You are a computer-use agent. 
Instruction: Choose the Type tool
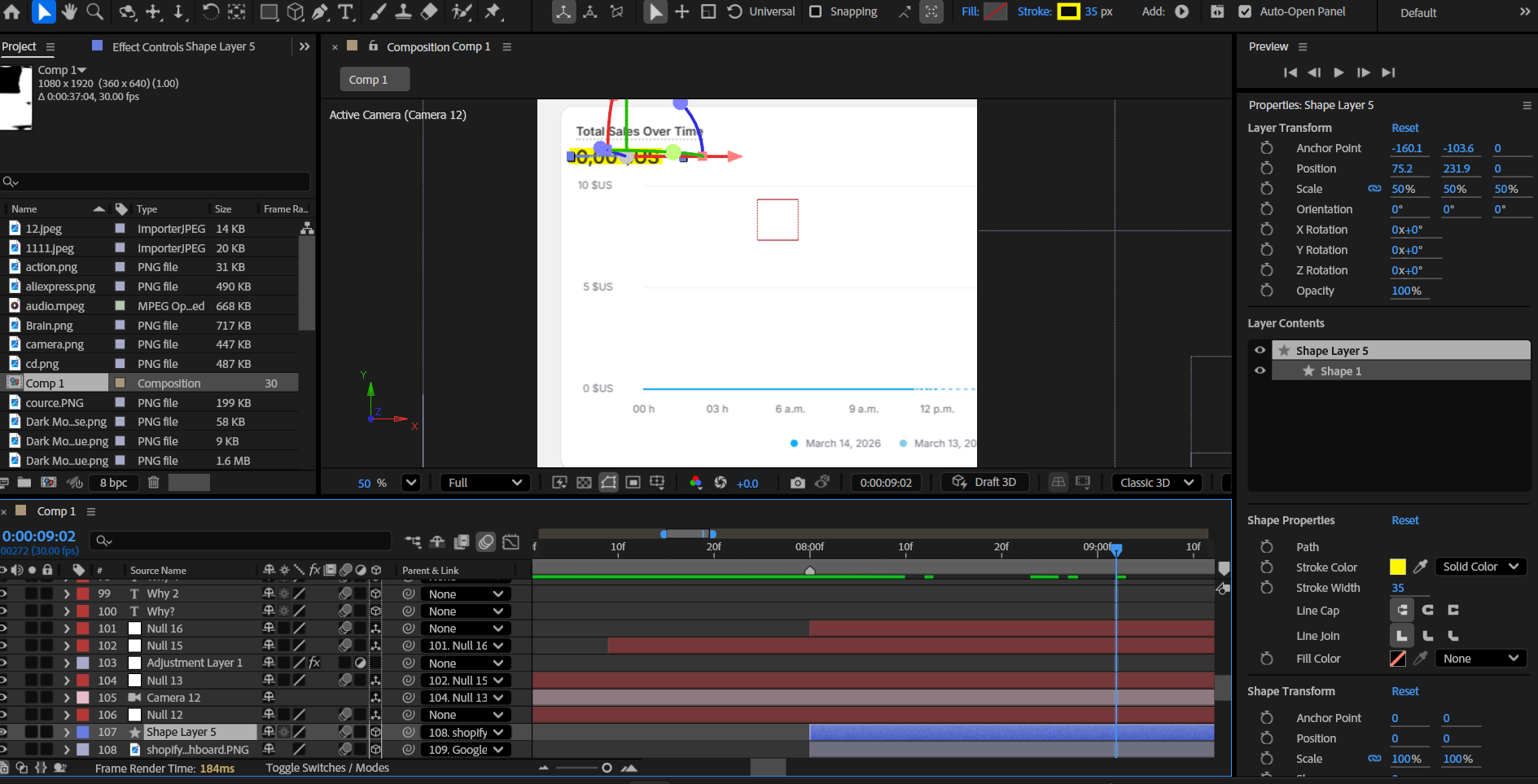tap(346, 11)
